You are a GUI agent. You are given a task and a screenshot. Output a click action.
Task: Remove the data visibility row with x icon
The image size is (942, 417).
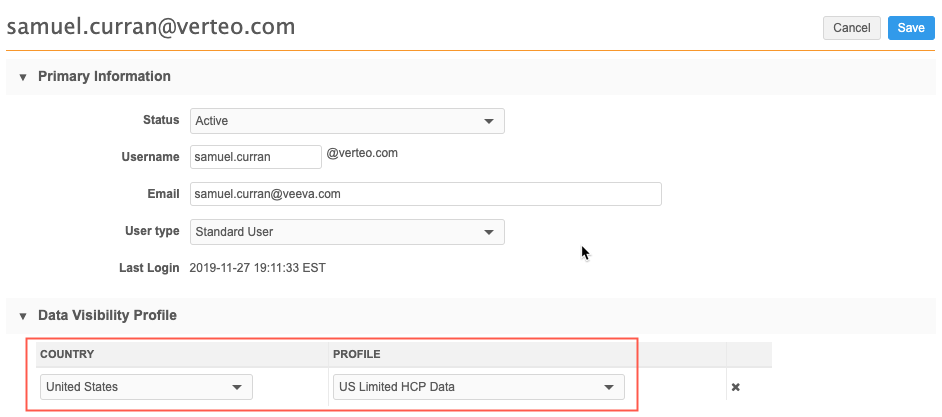point(736,387)
